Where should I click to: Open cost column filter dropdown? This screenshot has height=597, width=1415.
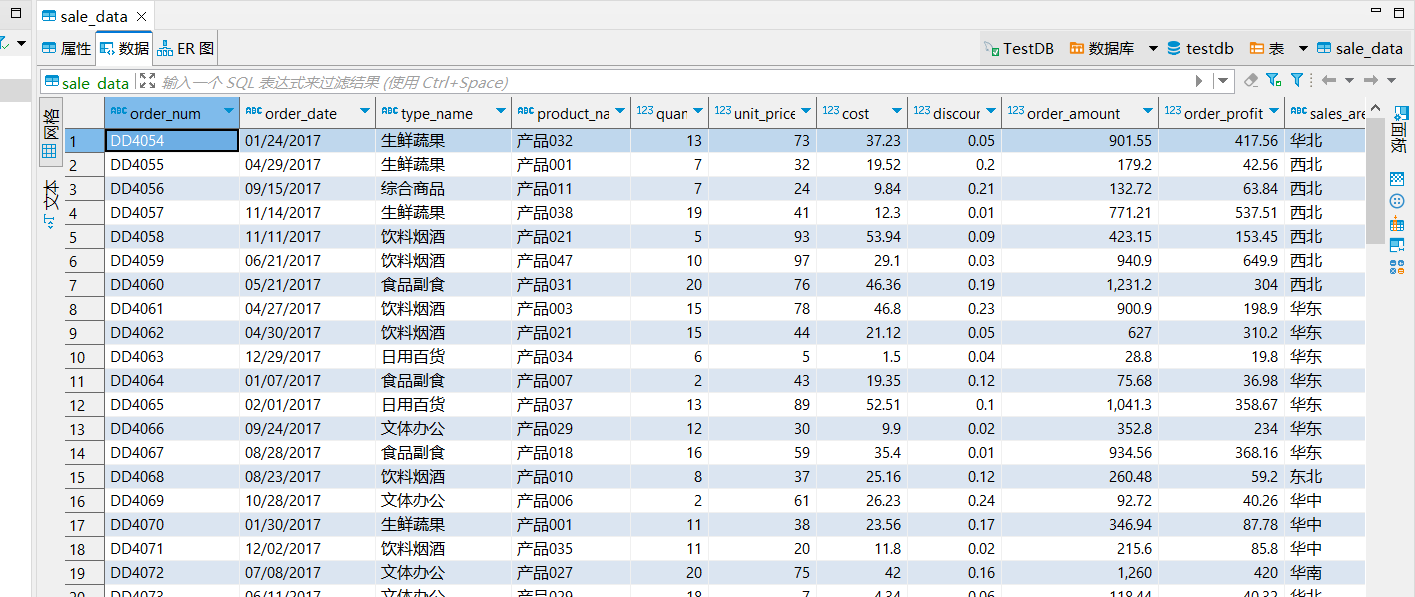[897, 112]
